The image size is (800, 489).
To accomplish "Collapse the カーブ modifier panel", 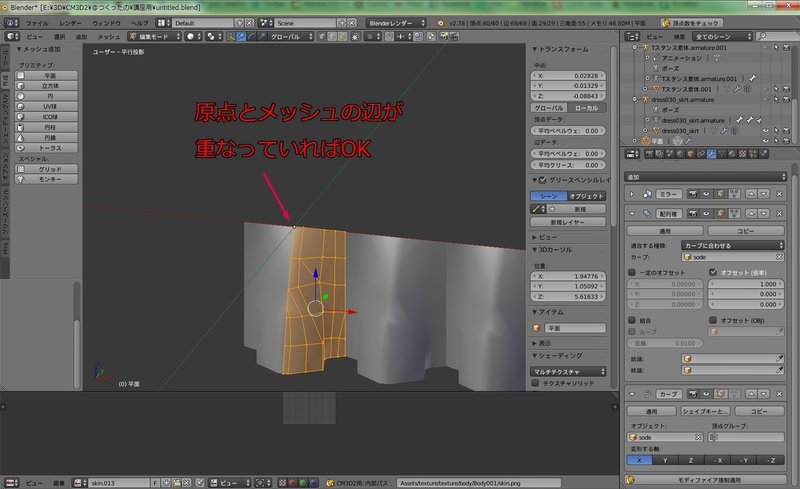I will click(632, 394).
